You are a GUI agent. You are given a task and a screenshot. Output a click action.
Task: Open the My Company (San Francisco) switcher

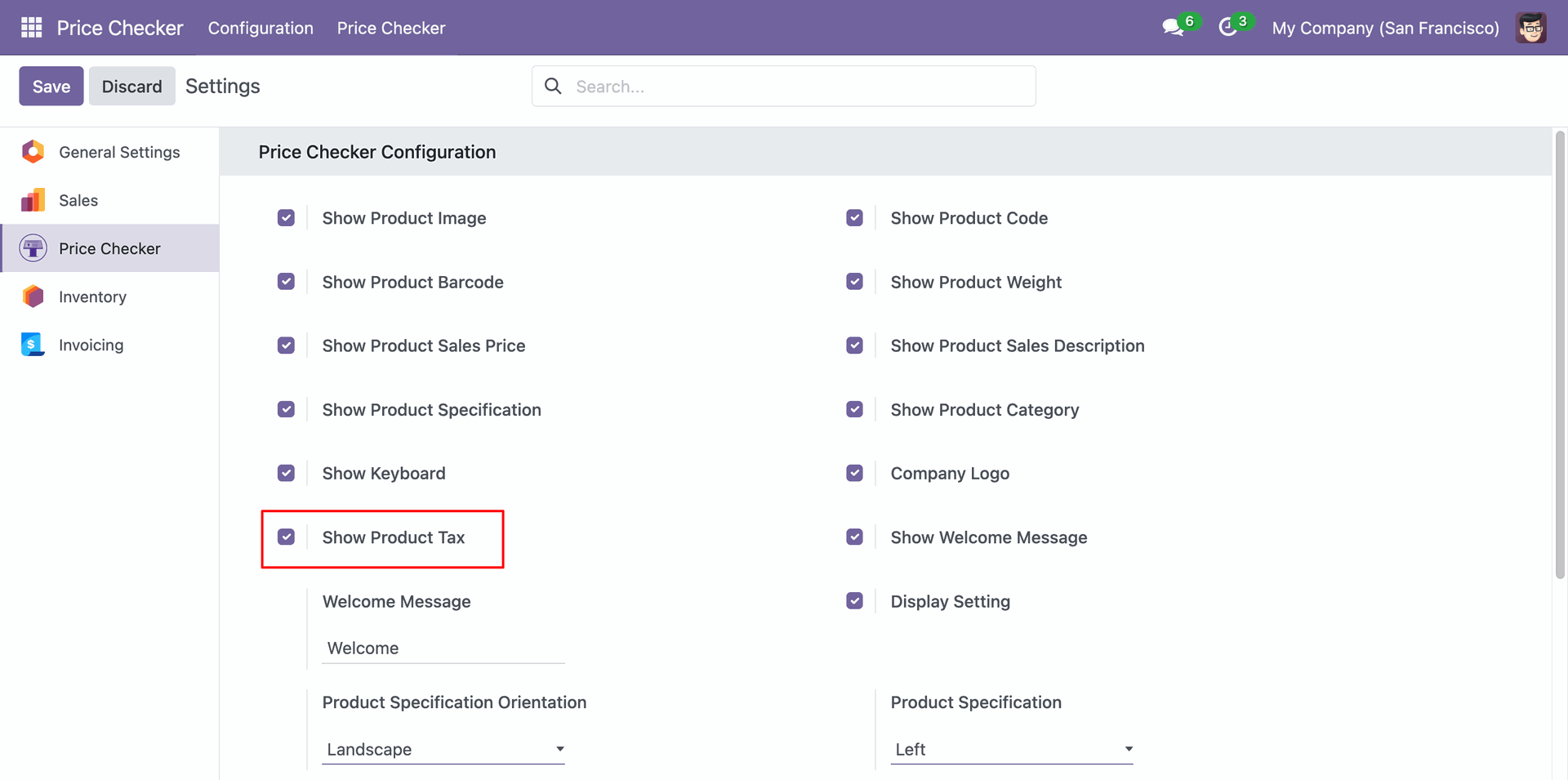(x=1385, y=28)
